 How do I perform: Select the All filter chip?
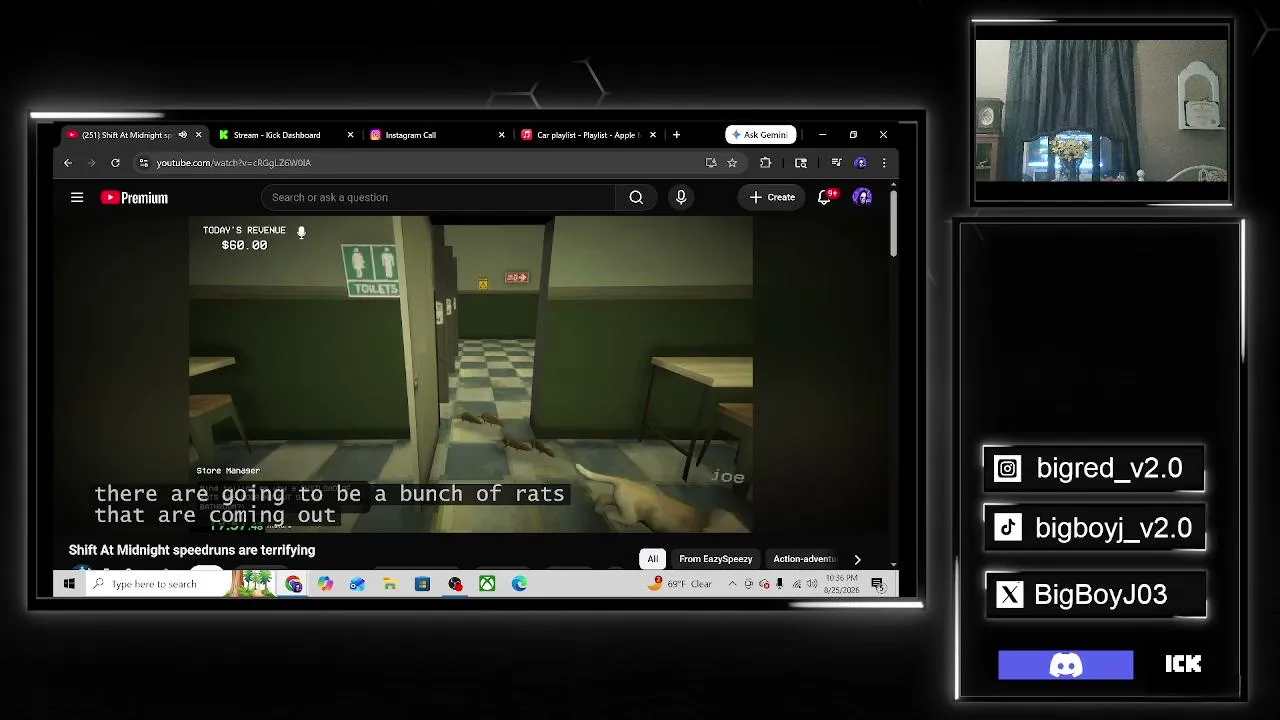click(x=652, y=559)
